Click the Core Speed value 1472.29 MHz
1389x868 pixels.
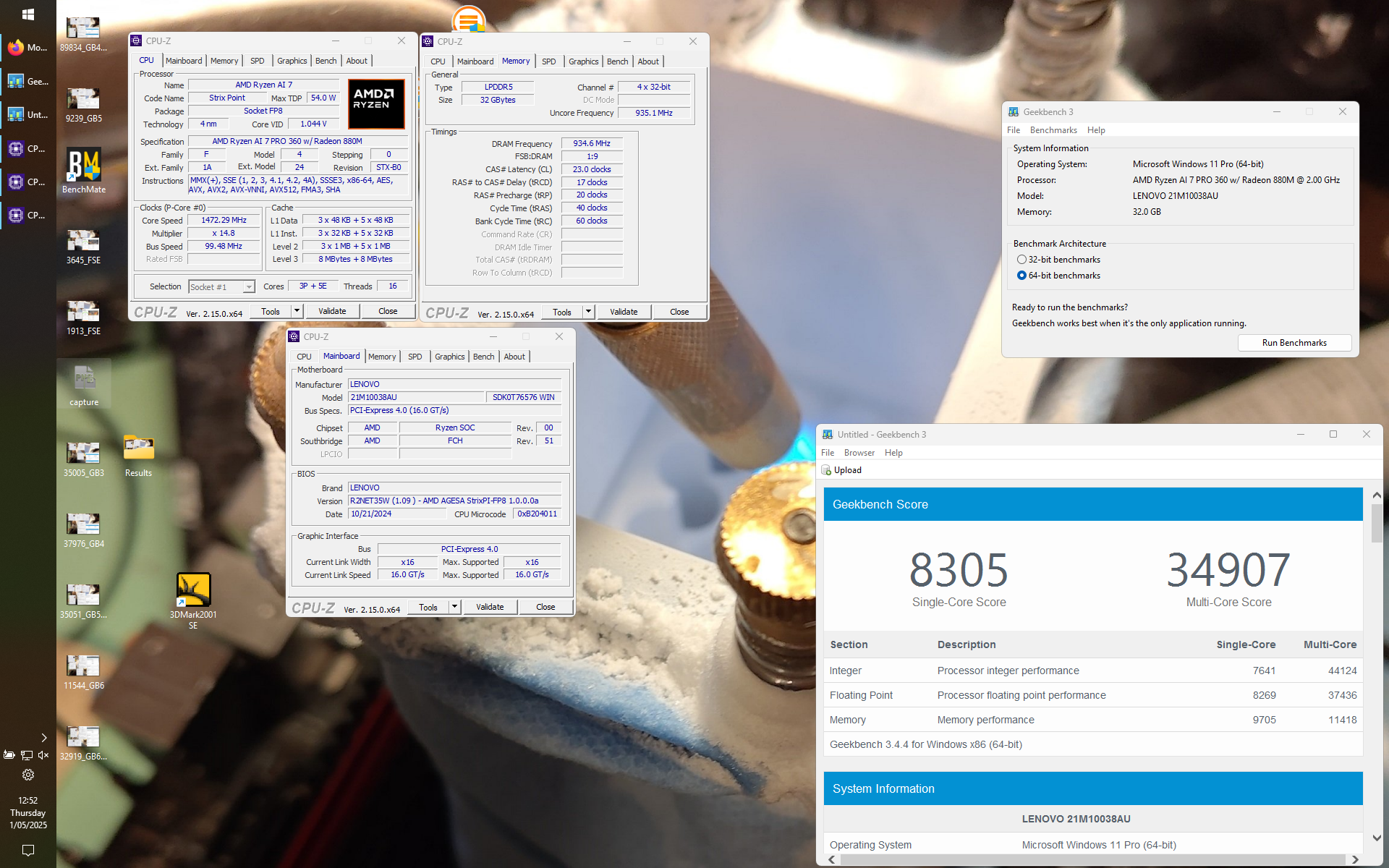point(224,220)
